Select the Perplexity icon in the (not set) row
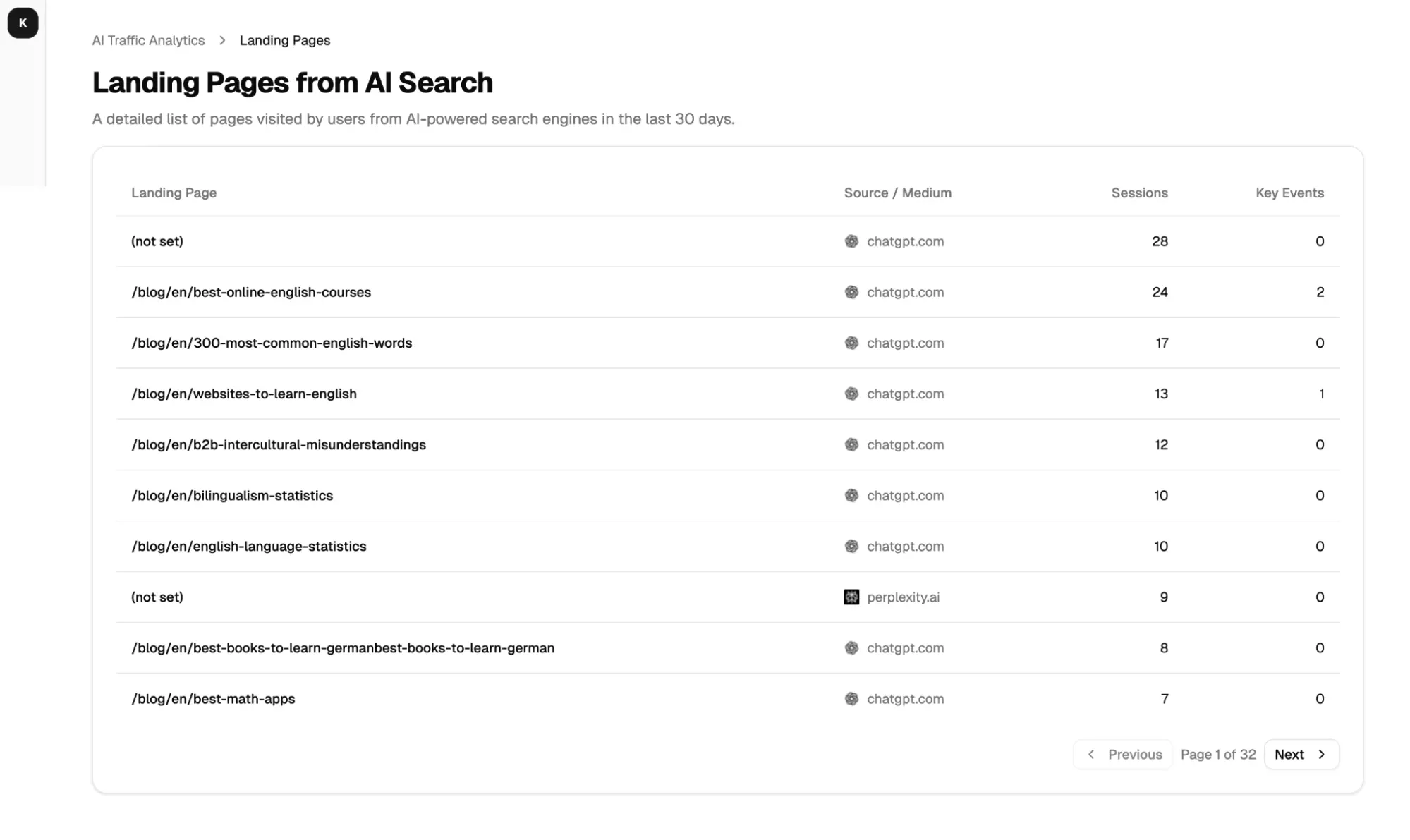The image size is (1410, 840). point(852,597)
